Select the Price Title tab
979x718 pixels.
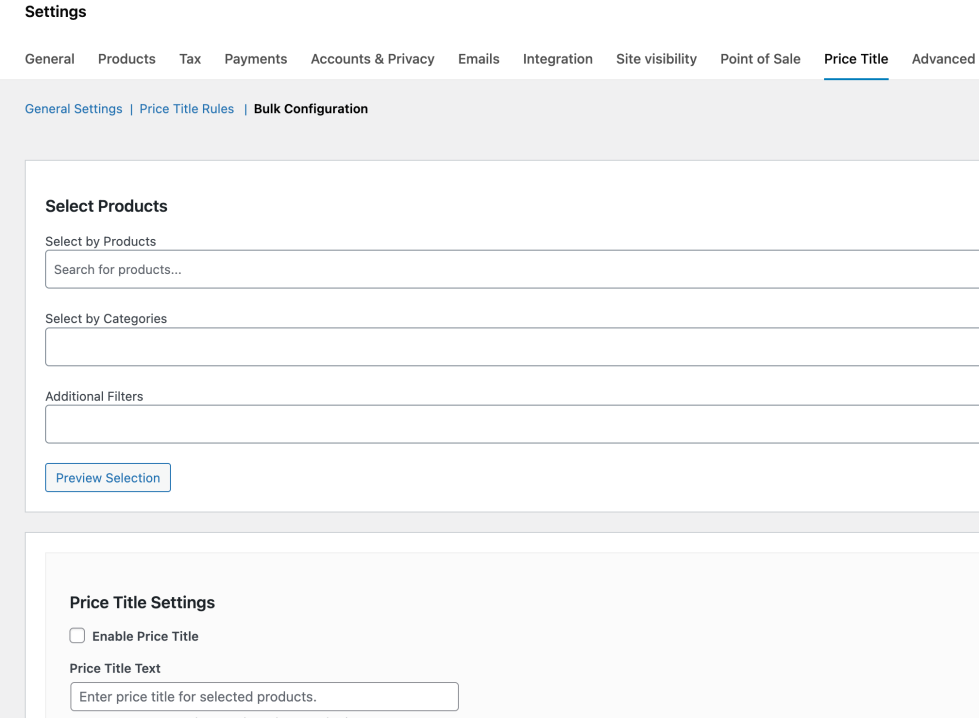pos(855,59)
